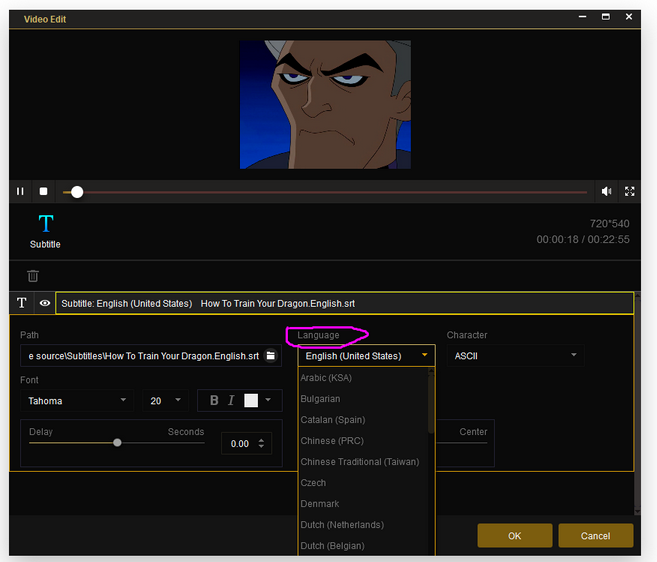Open the Language dropdown English (United States)

tap(367, 356)
